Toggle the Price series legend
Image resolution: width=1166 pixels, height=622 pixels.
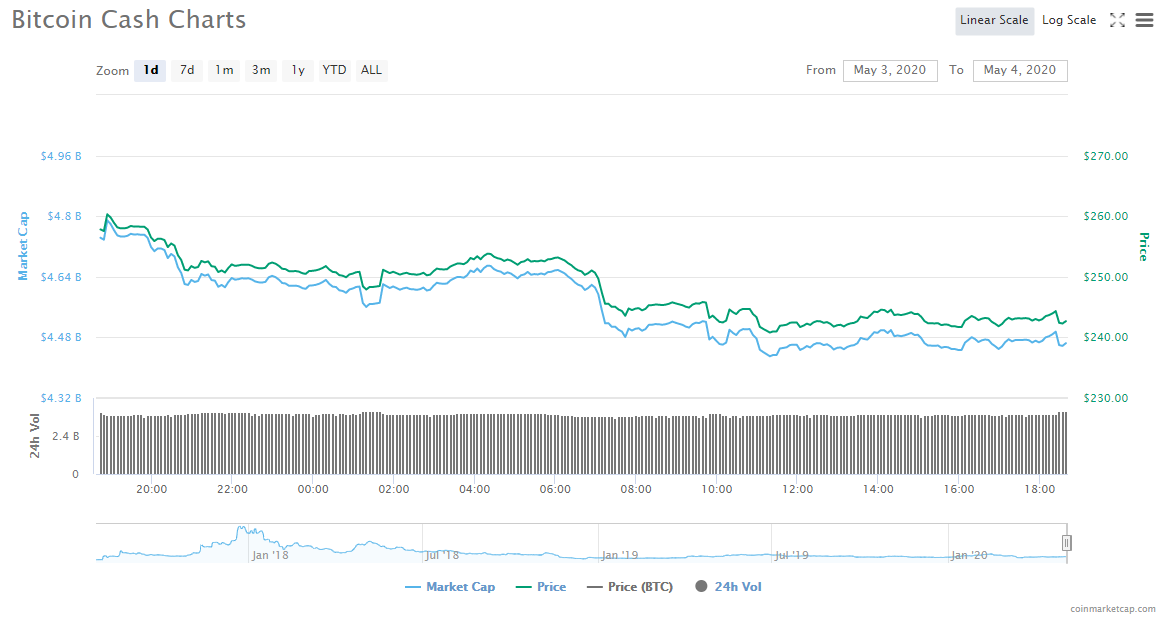(x=541, y=587)
